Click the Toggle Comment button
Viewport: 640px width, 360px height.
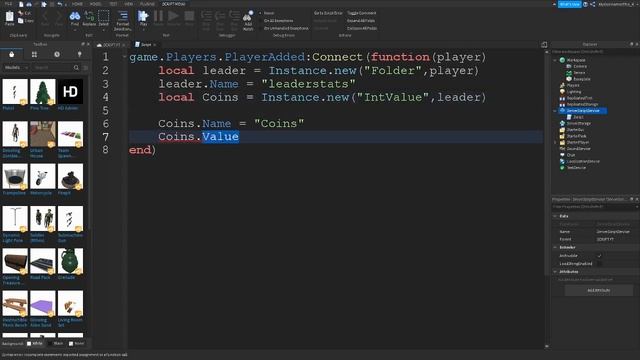point(361,13)
